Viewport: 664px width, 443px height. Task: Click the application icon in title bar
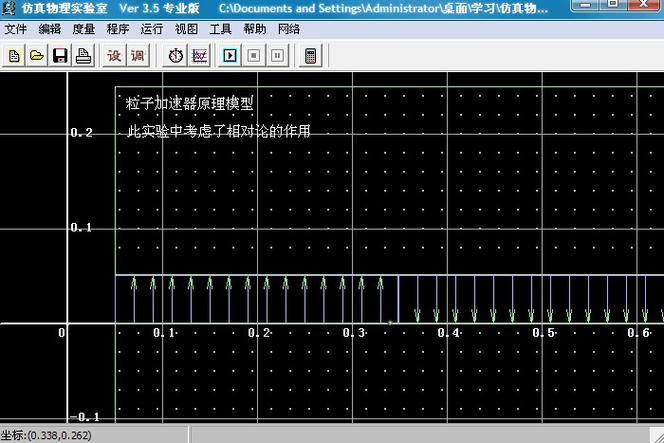[8, 8]
